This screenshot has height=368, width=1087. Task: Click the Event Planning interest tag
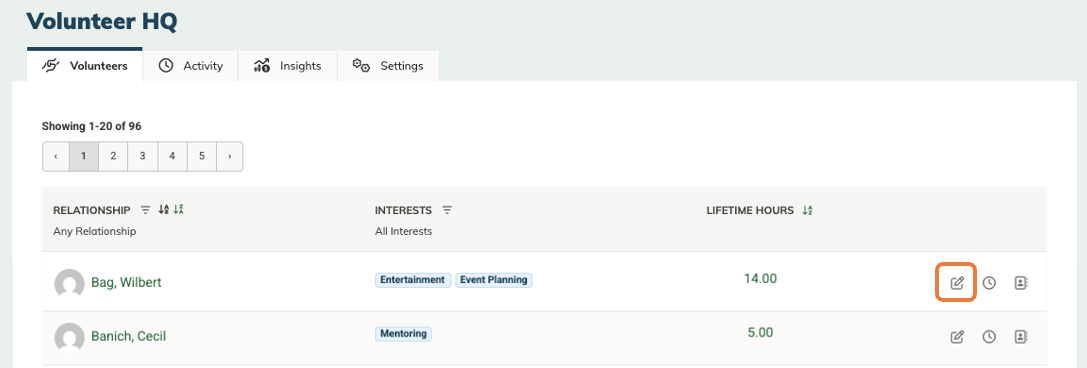click(x=494, y=280)
